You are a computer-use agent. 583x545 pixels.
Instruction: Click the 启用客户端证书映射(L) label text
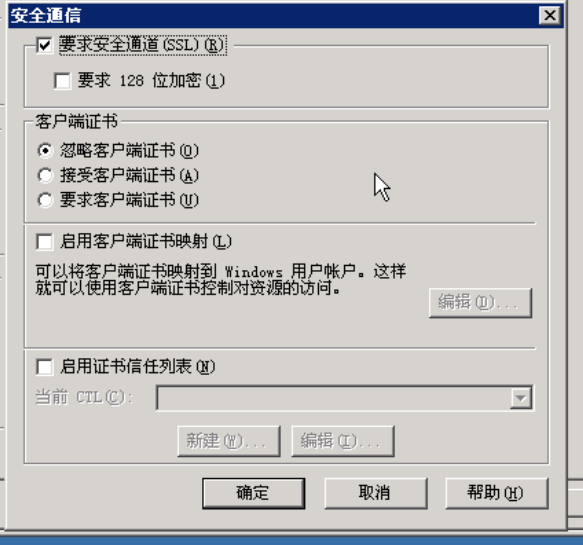tap(146, 242)
